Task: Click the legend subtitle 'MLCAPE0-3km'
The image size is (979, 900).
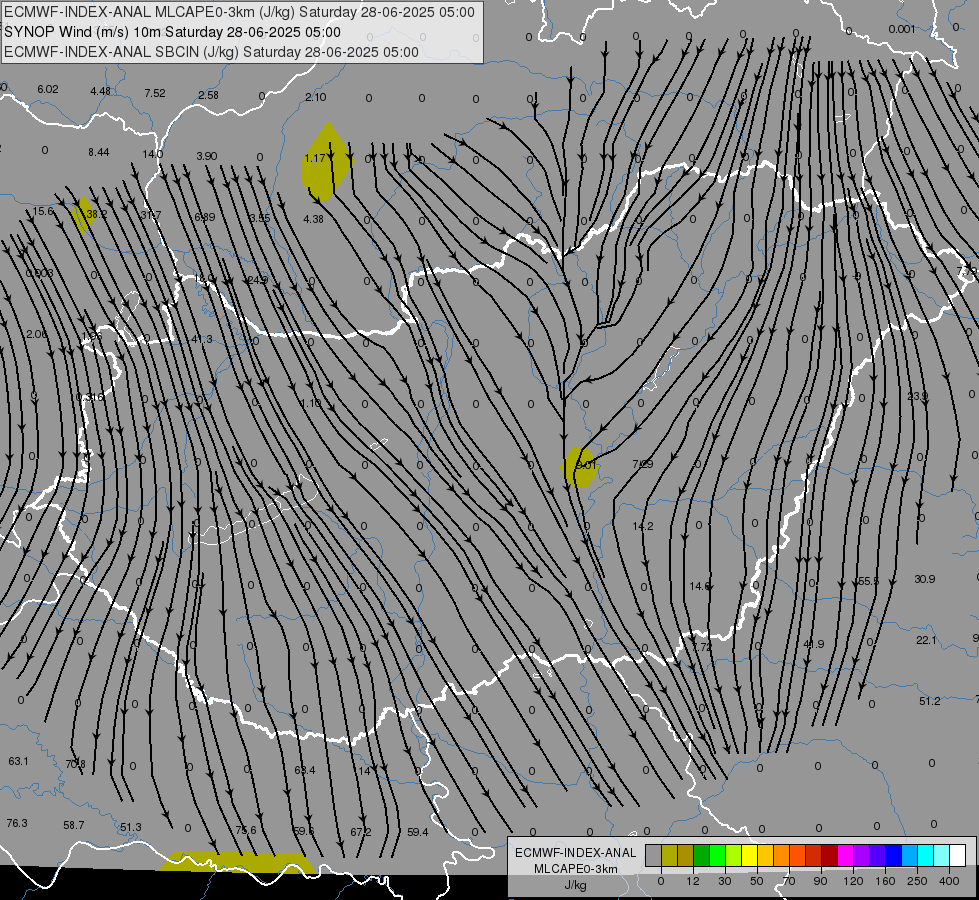Action: click(x=576, y=869)
